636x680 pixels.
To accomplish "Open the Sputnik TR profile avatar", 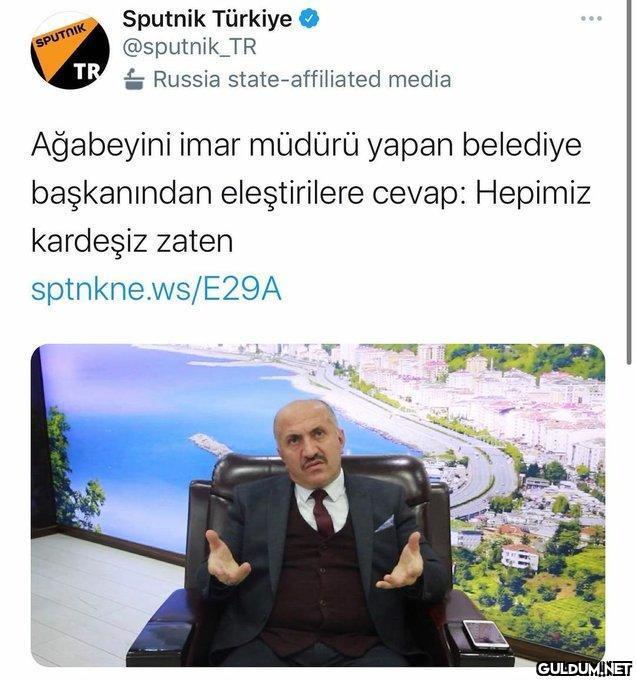I will pyautogui.click(x=70, y=51).
